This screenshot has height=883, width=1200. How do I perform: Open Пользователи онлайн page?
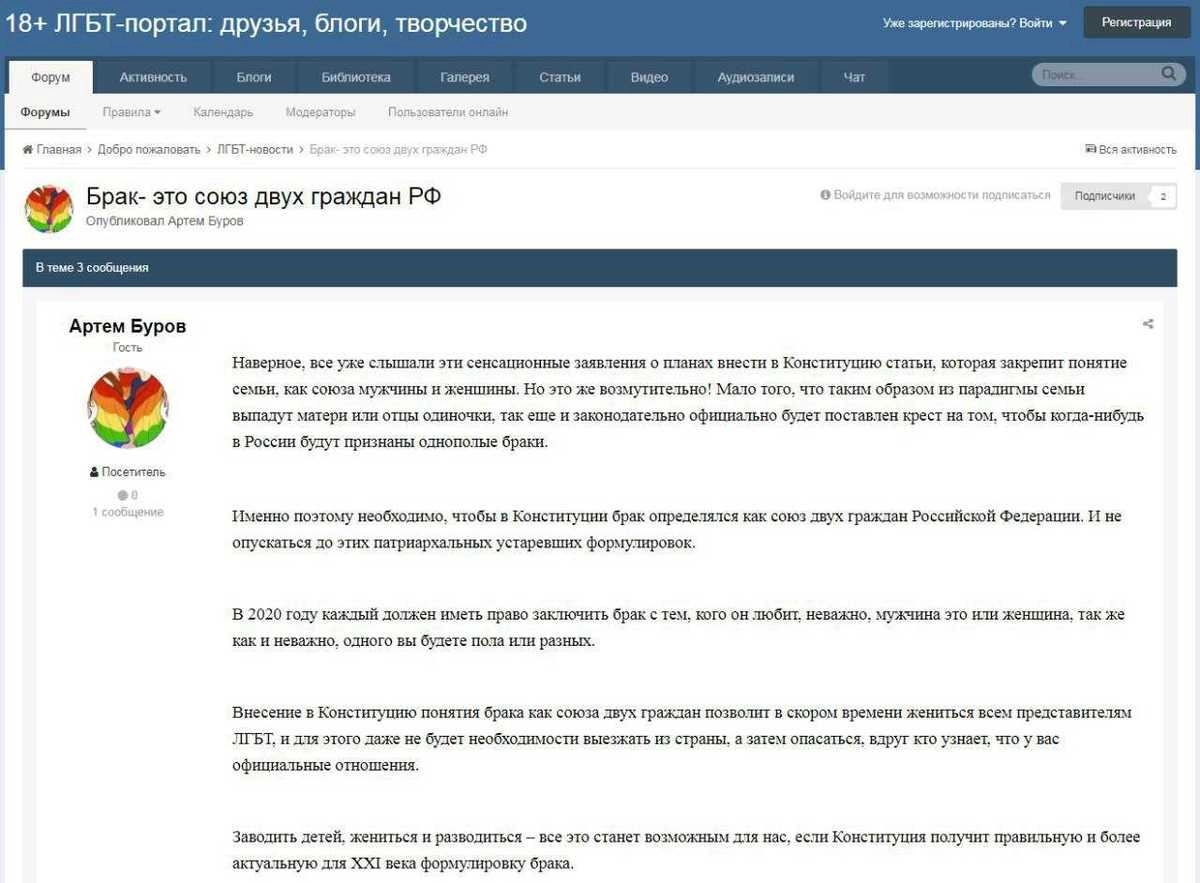[448, 113]
